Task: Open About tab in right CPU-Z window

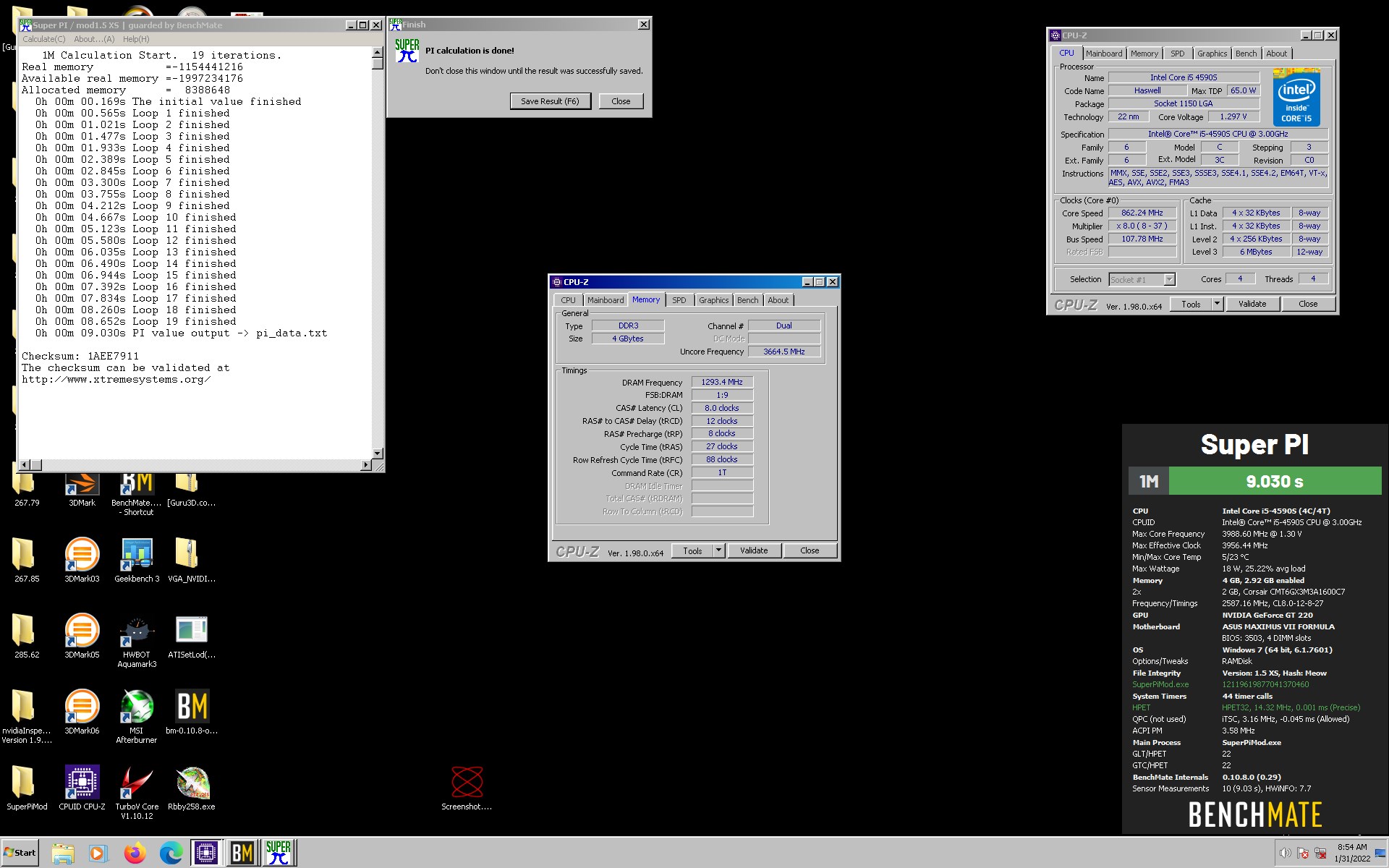Action: point(1277,54)
